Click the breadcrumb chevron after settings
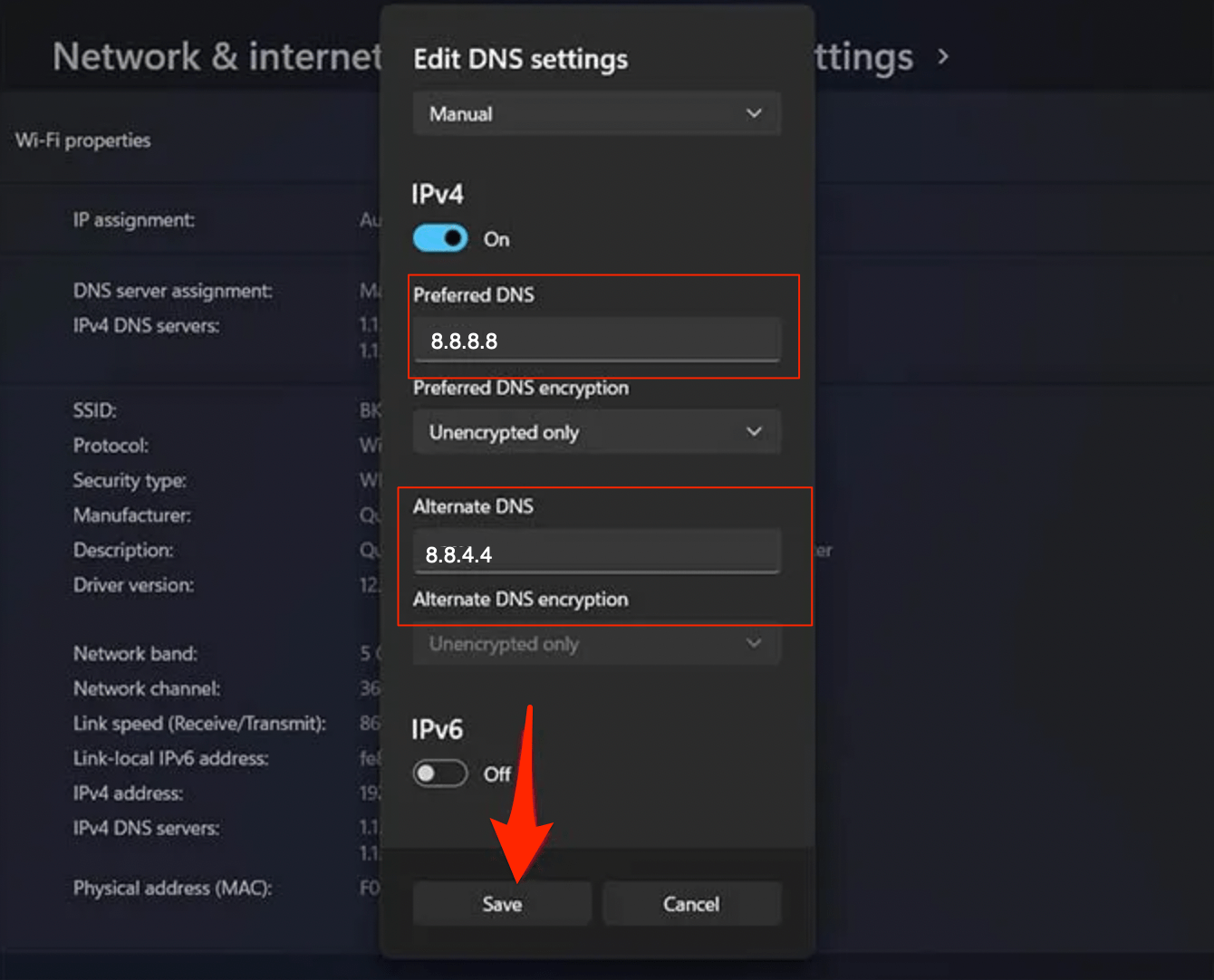Screen dimensions: 1214x980 (943, 56)
